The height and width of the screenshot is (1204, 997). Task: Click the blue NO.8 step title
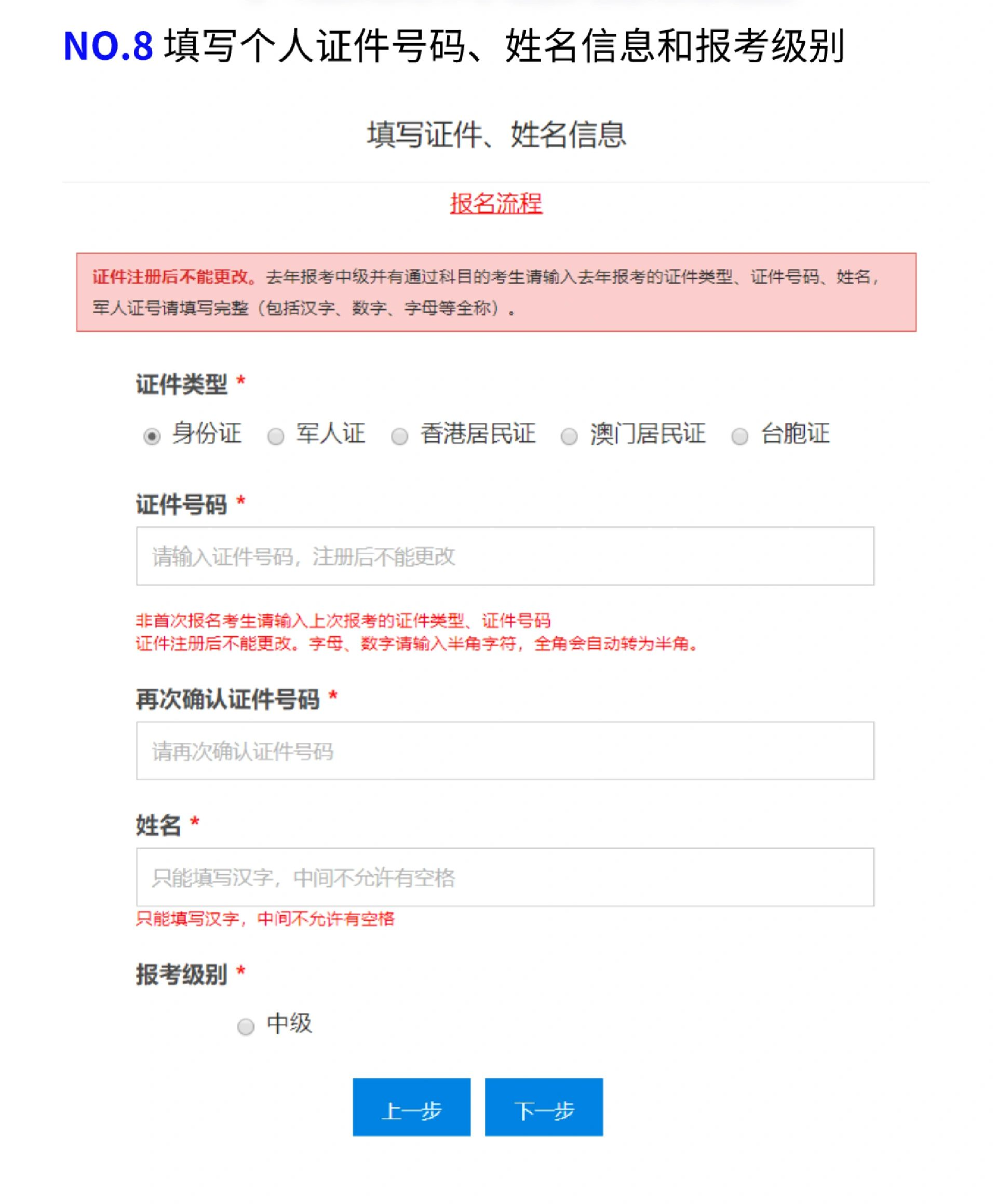108,46
